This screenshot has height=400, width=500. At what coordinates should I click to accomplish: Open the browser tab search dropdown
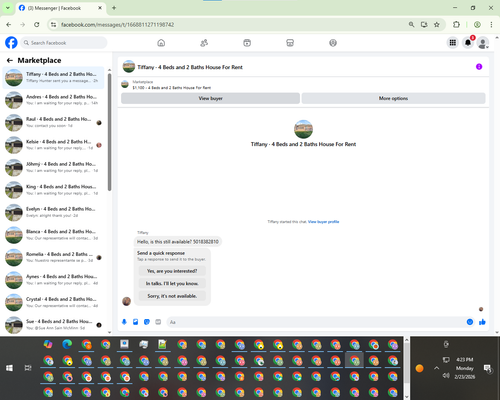(8, 8)
